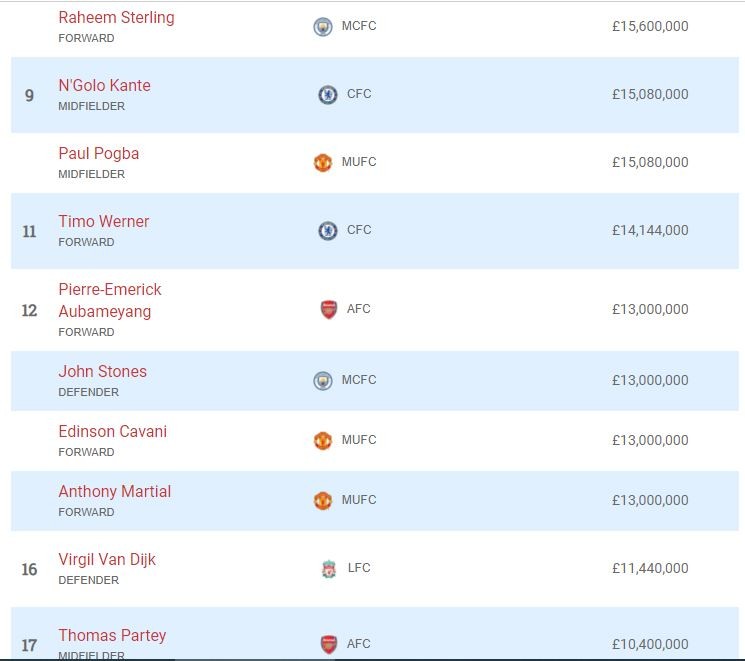Click the Arsenal crest in Thomas Partey row
The height and width of the screenshot is (661, 745).
[x=328, y=644]
